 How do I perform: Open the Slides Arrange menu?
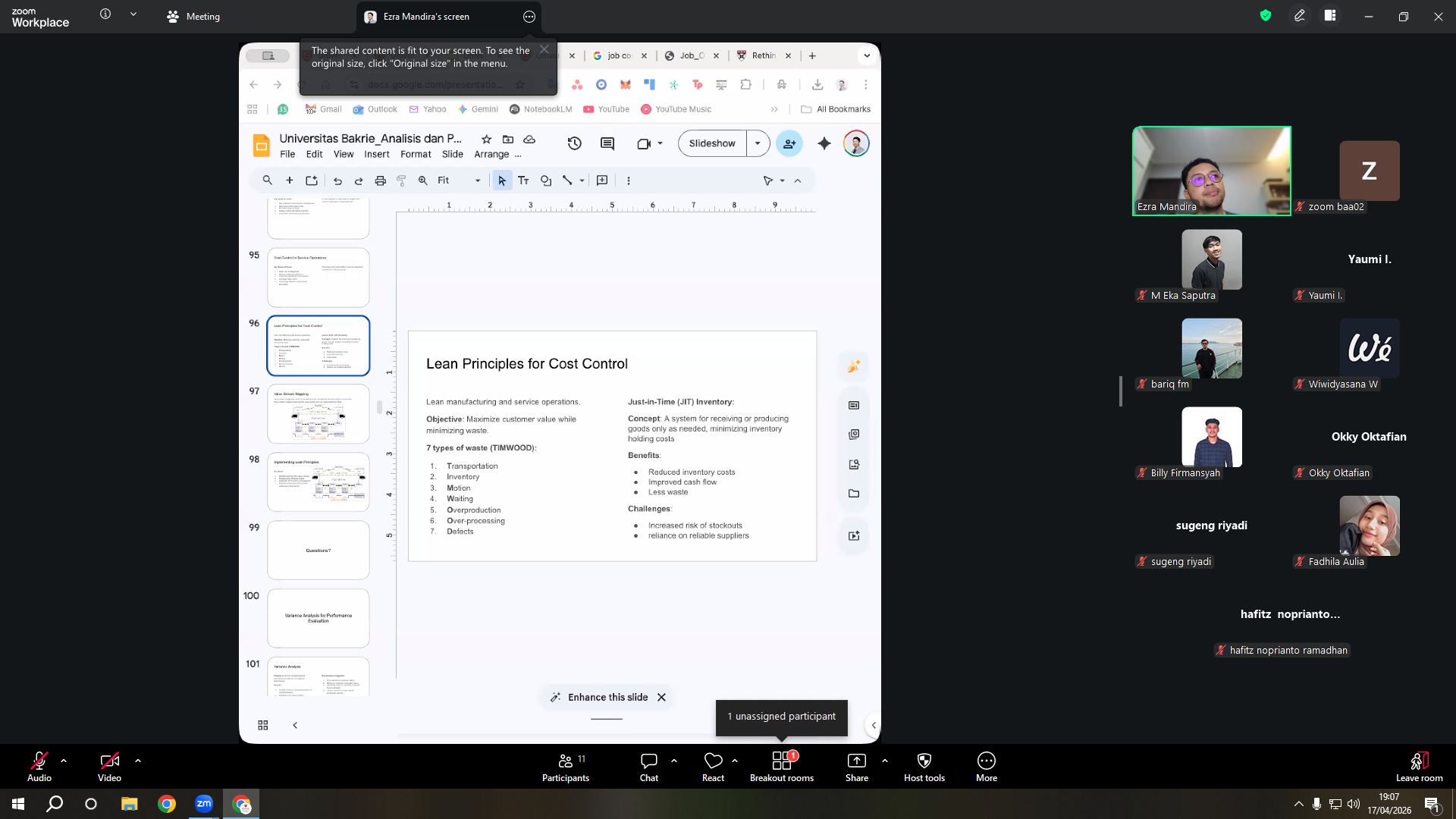491,154
